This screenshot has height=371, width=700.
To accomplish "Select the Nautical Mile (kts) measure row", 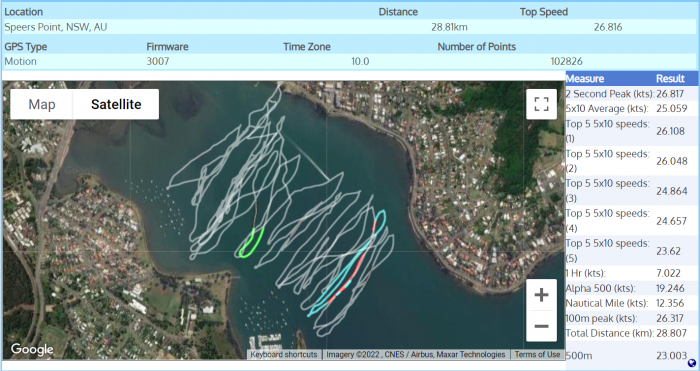I will pyautogui.click(x=632, y=303).
